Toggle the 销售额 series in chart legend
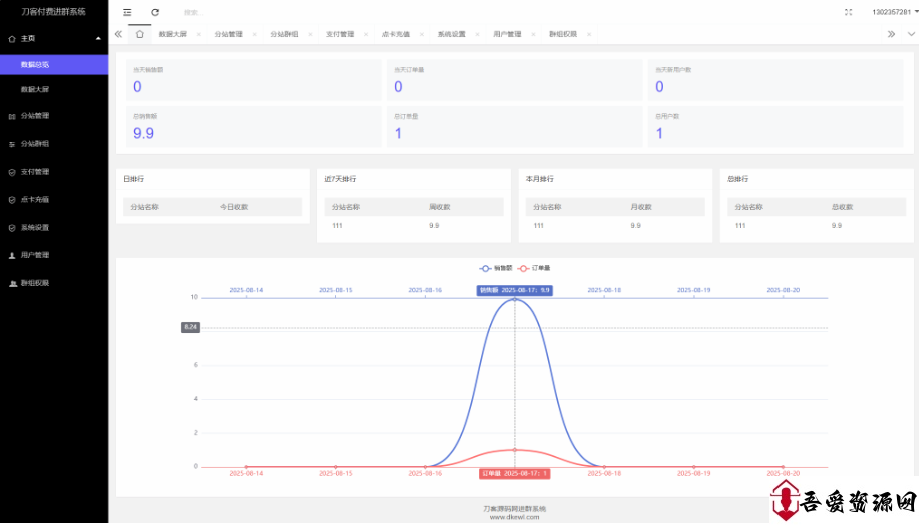The width and height of the screenshot is (919, 525). click(496, 268)
